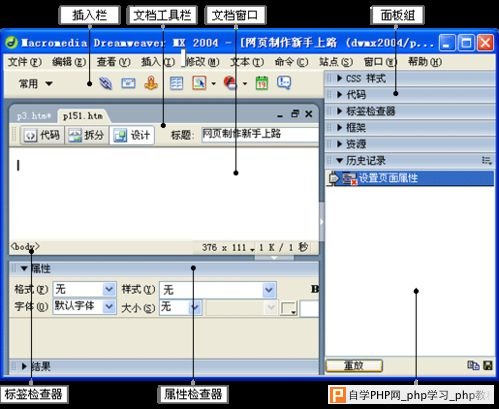499x409 pixels.
Task: Restore the document window
Action: click(x=295, y=114)
